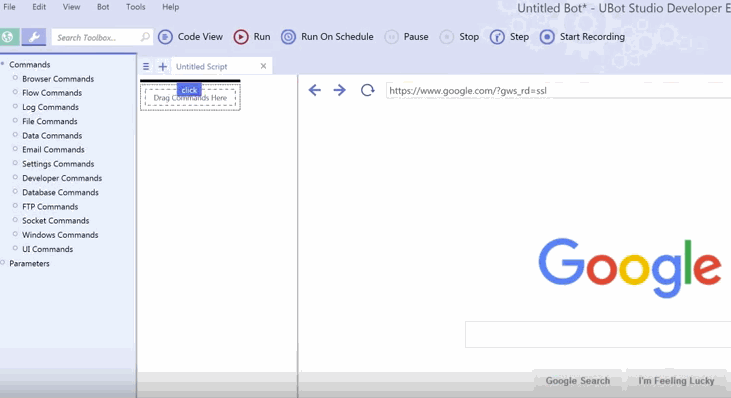Viewport: 731px width, 398px height.
Task: Click the Google logo
Action: (630, 268)
